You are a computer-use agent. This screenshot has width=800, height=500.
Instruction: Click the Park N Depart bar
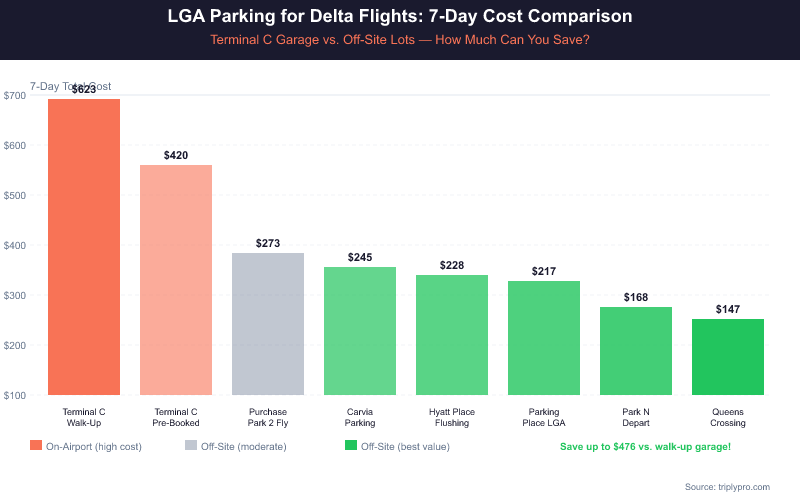point(636,351)
